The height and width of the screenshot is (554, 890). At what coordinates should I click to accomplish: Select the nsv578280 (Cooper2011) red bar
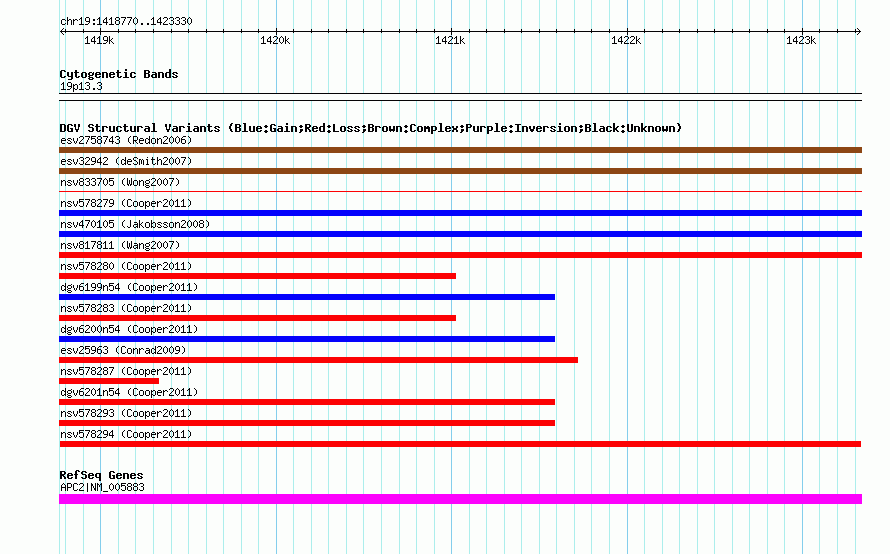click(x=257, y=276)
